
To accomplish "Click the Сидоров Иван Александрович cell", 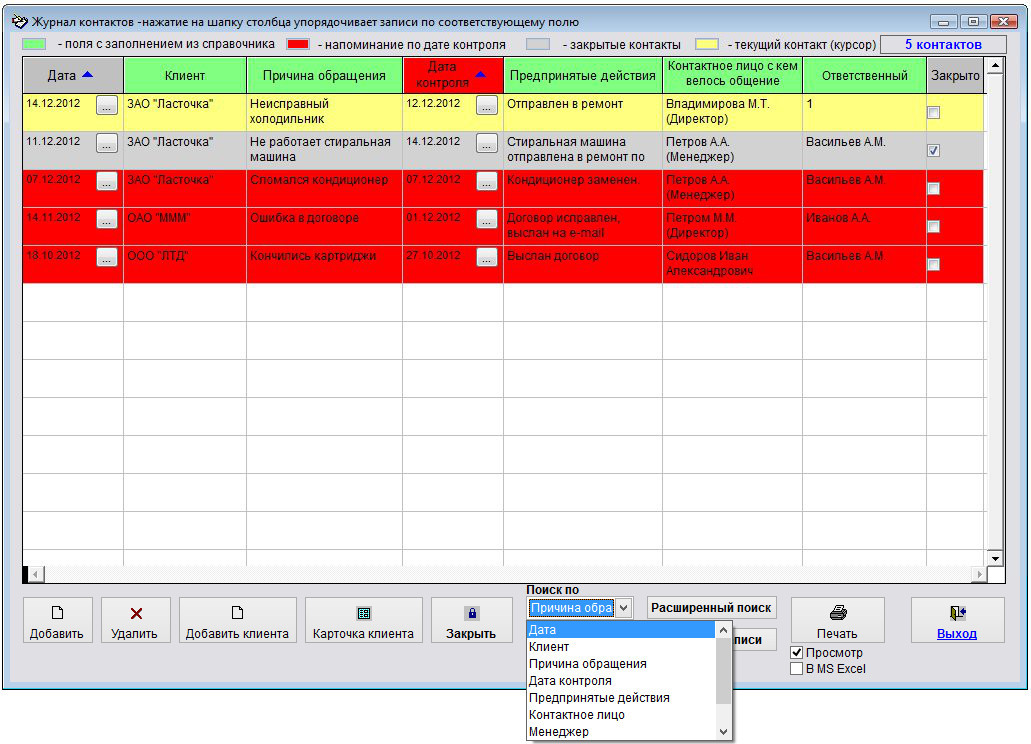I will [x=732, y=265].
